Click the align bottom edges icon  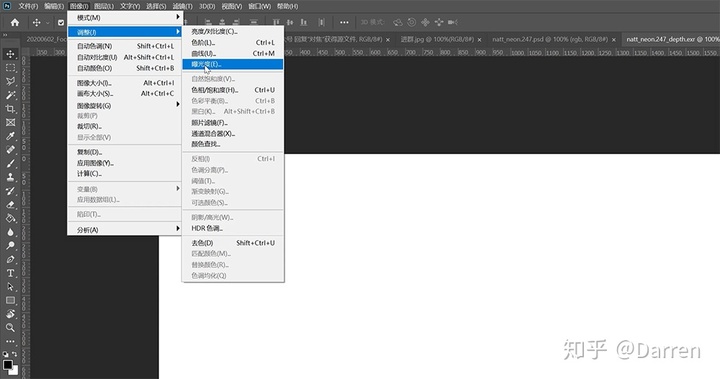(304, 22)
